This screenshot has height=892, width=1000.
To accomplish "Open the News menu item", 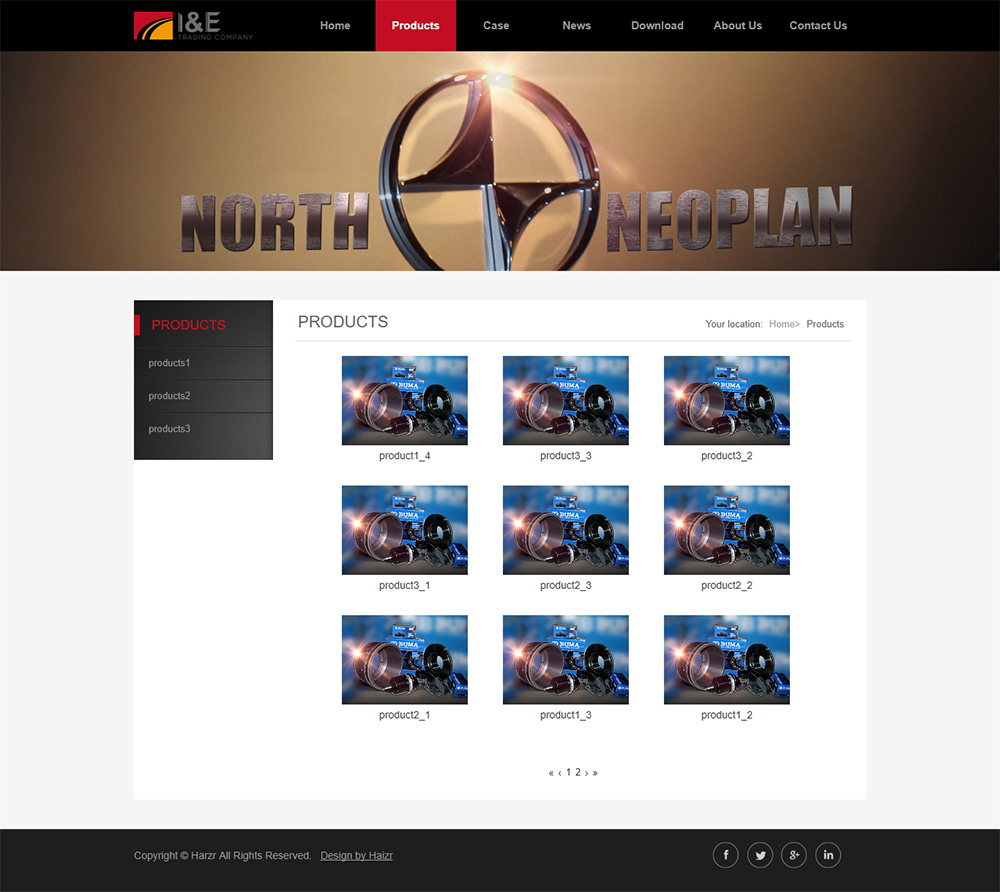I will [577, 26].
